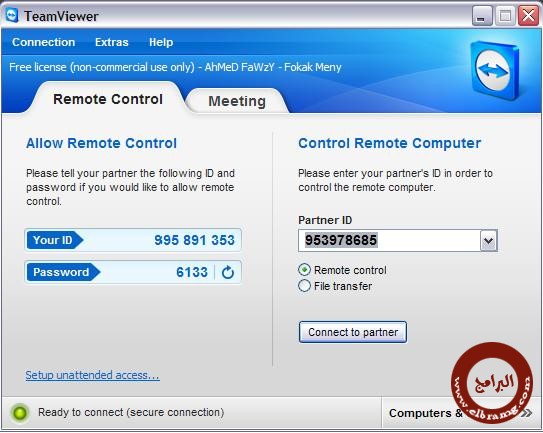The image size is (543, 433).
Task: Click Ready to connect status text
Action: pyautogui.click(x=131, y=413)
